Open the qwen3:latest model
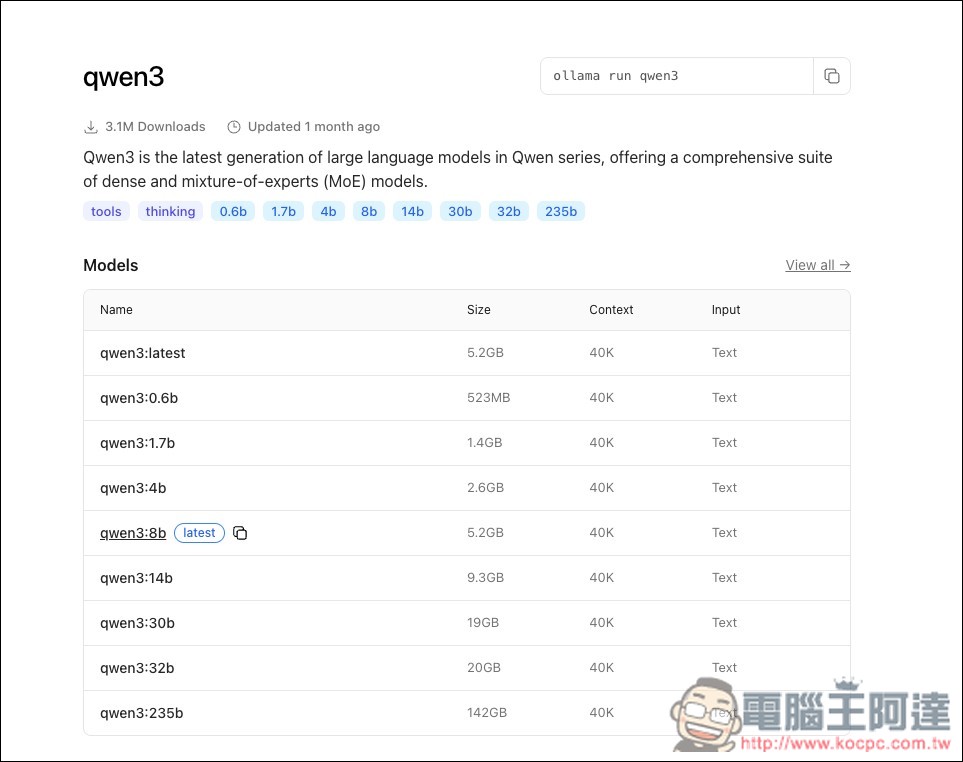This screenshot has height=762, width=963. pos(142,353)
